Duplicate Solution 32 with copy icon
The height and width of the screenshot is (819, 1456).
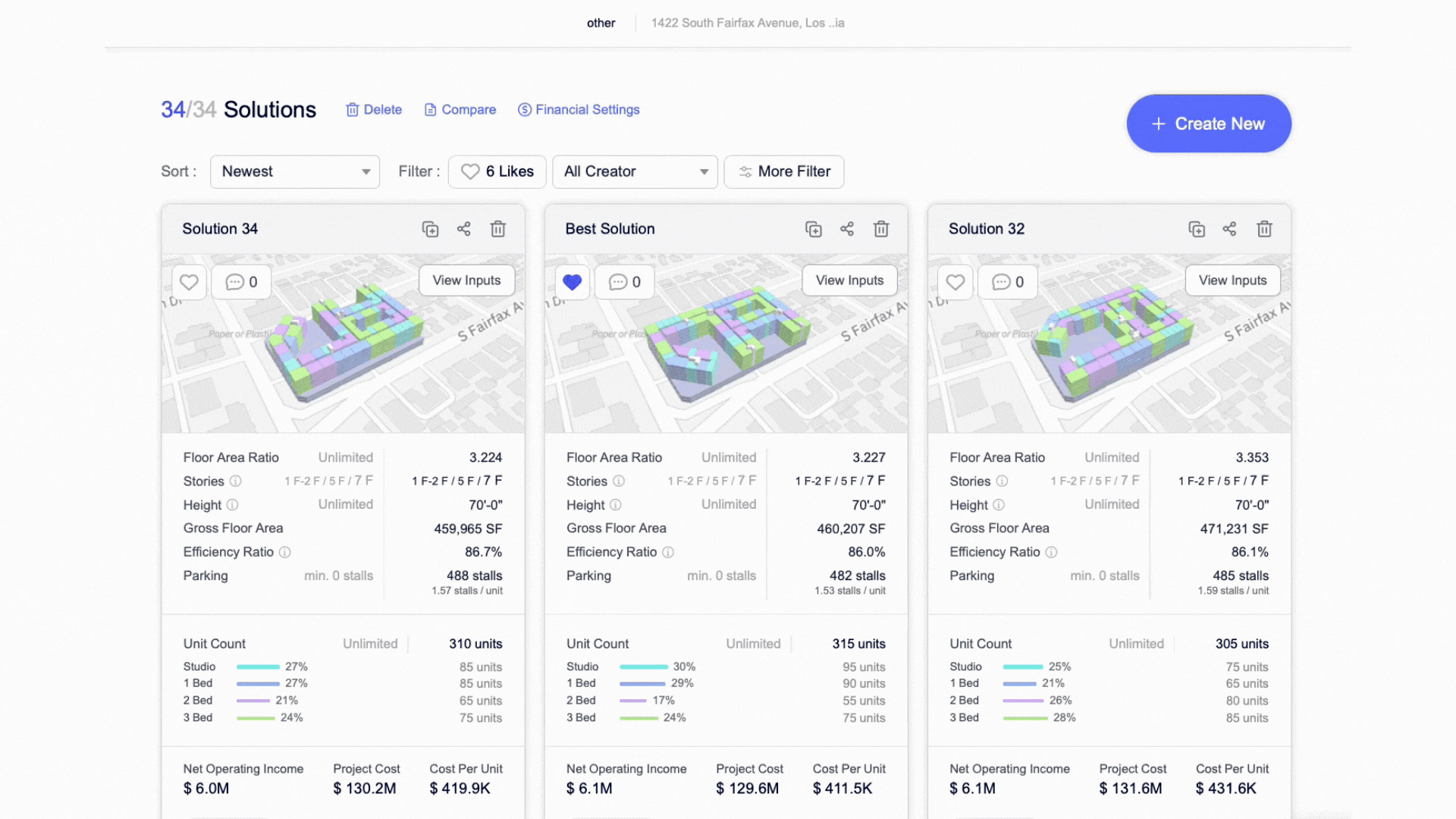point(1197,229)
